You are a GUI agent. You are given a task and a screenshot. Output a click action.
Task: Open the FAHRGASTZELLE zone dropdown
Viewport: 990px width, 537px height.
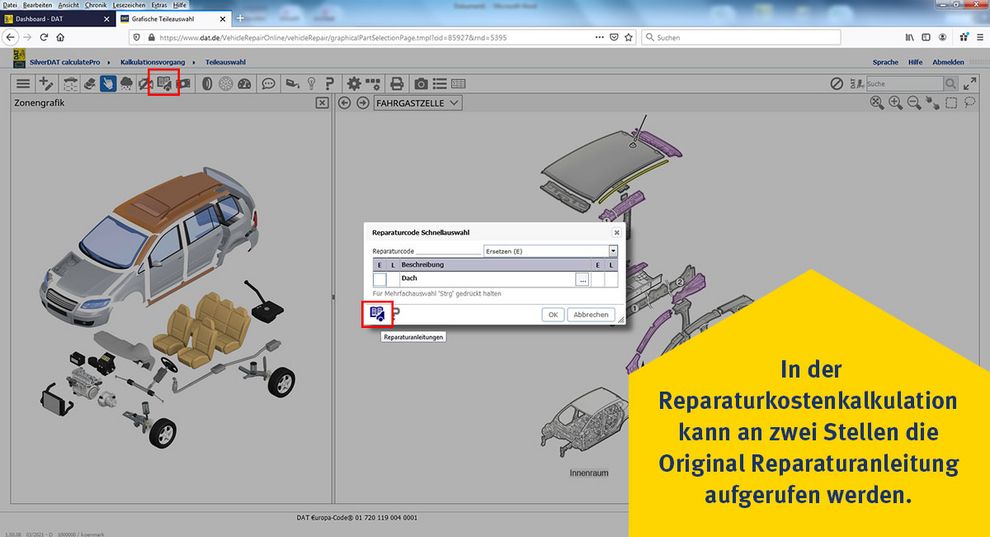pyautogui.click(x=417, y=103)
